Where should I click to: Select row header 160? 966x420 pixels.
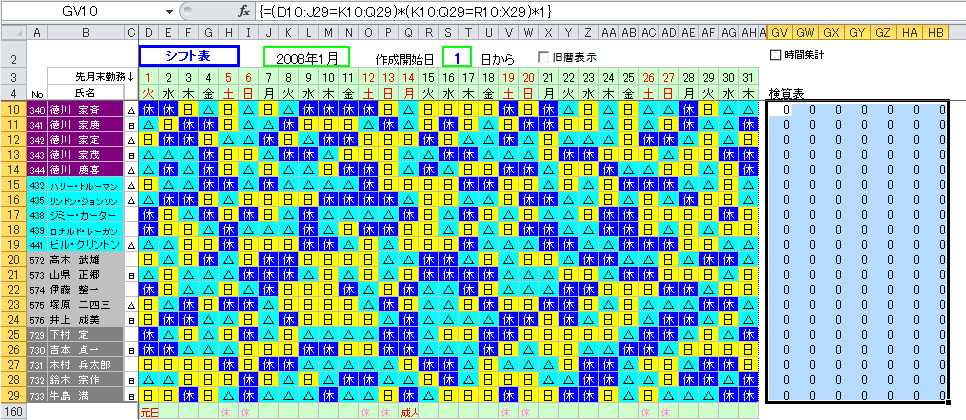(x=14, y=411)
